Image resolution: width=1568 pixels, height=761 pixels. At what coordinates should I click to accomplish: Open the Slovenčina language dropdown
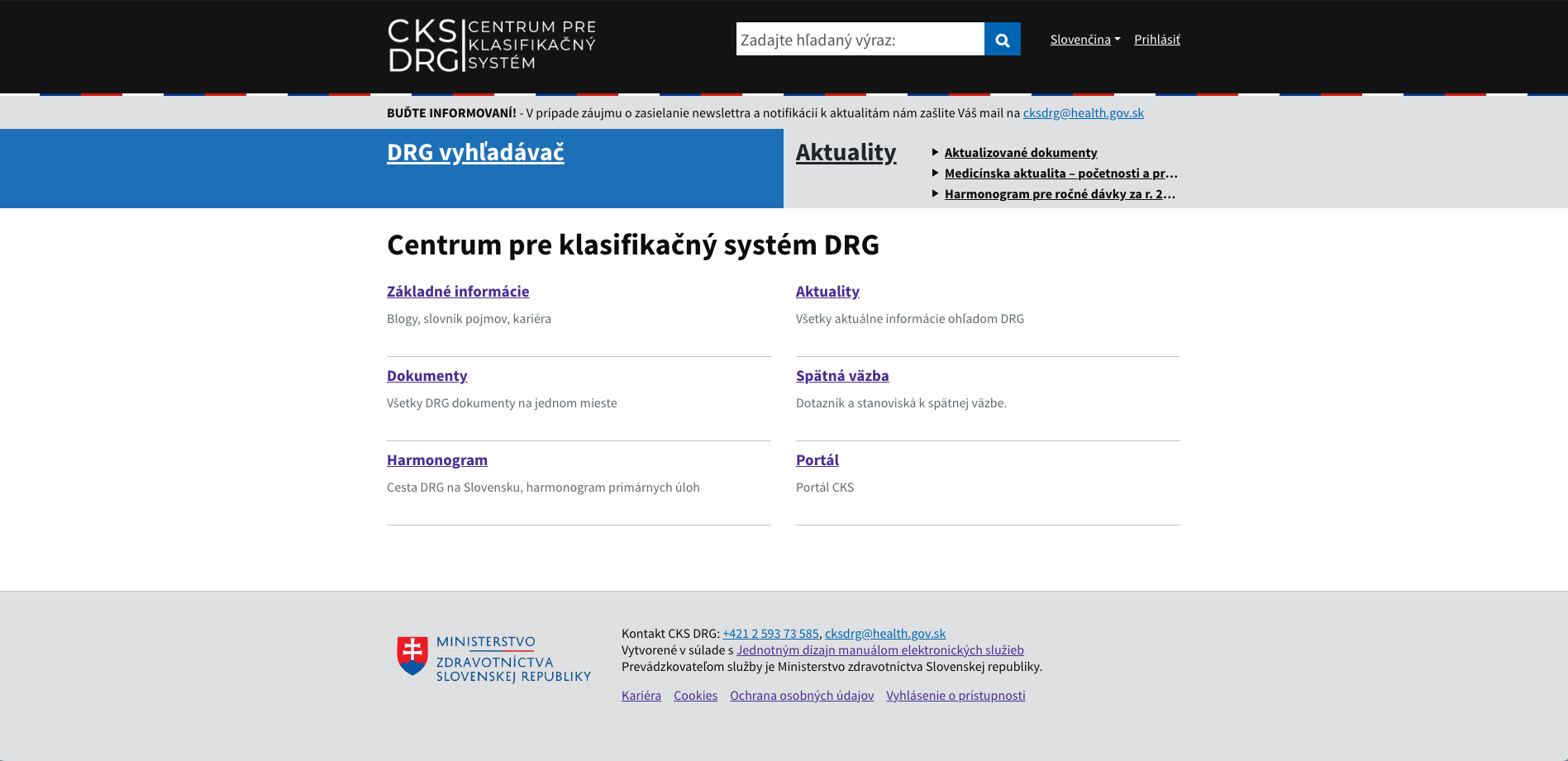[x=1084, y=39]
